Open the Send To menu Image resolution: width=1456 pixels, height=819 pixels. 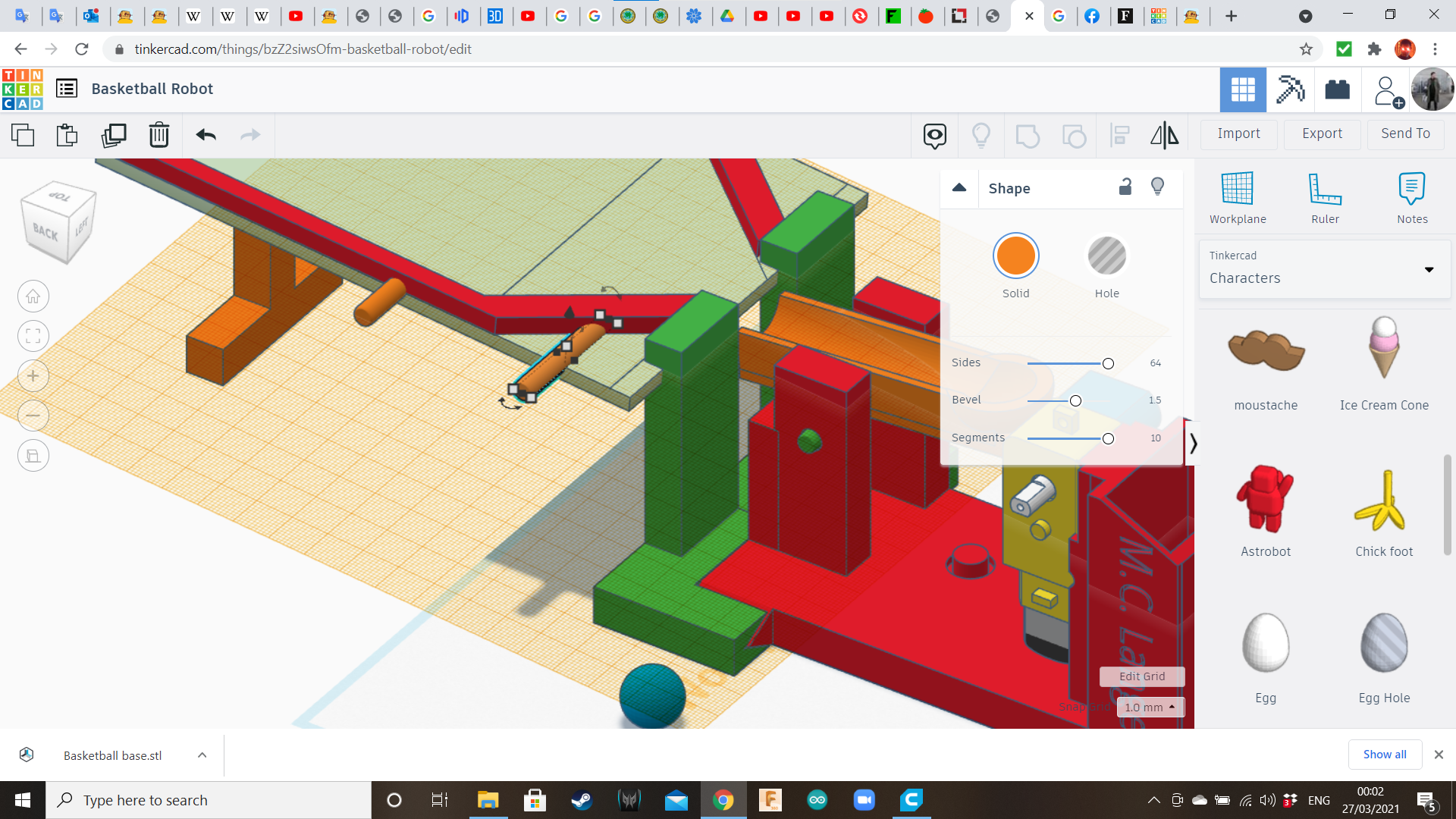pyautogui.click(x=1404, y=133)
